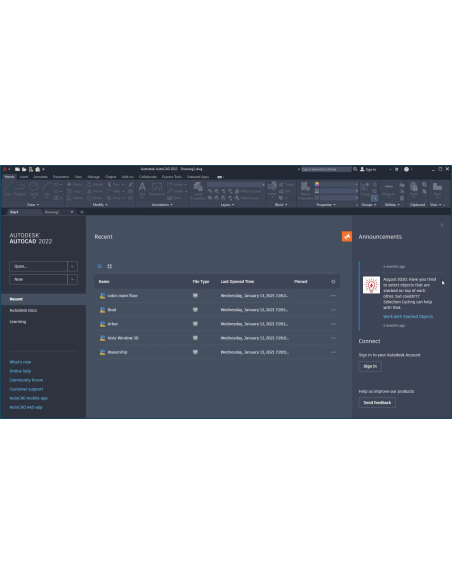The image size is (452, 584).
Task: Open the AutoCAD web app link
Action: tap(26, 407)
